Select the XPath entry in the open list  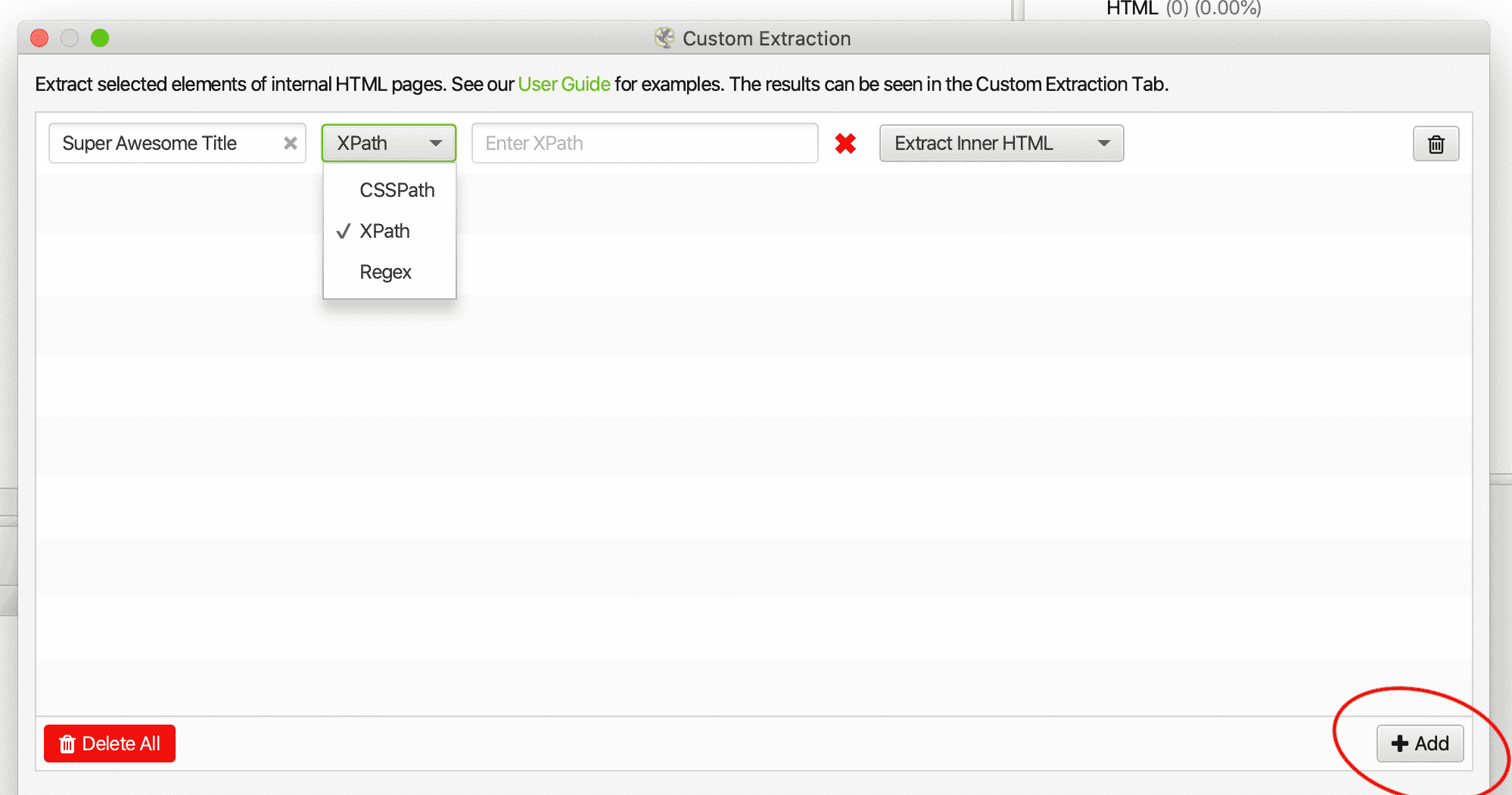click(x=385, y=231)
